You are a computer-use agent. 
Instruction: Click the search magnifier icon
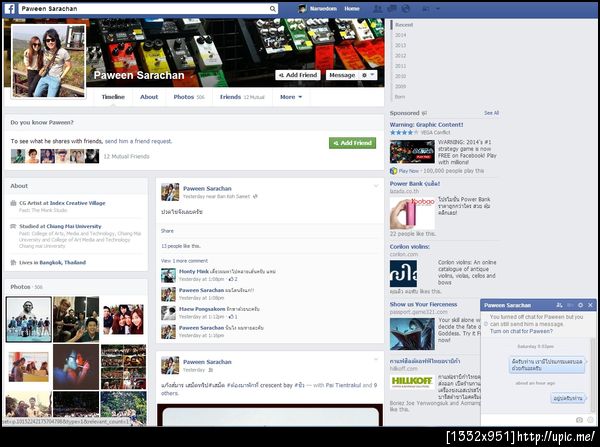(x=272, y=8)
